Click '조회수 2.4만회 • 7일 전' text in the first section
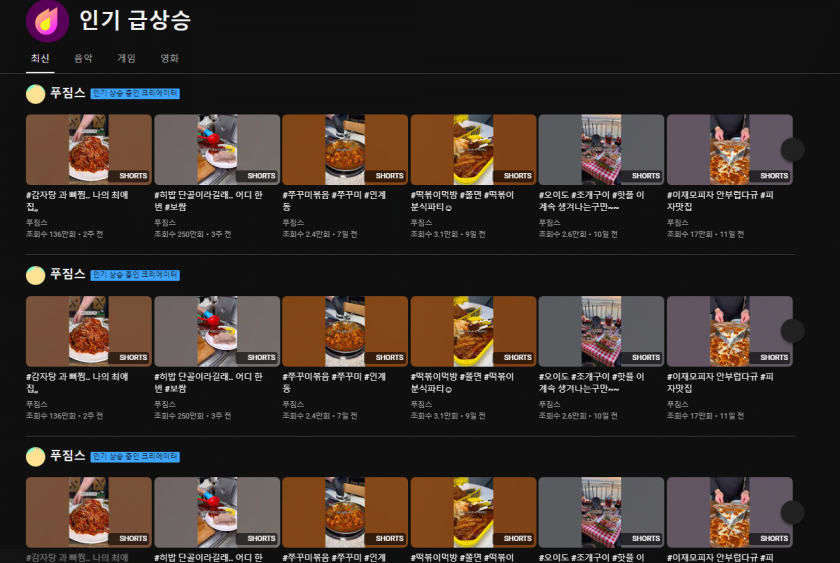 click(x=319, y=234)
